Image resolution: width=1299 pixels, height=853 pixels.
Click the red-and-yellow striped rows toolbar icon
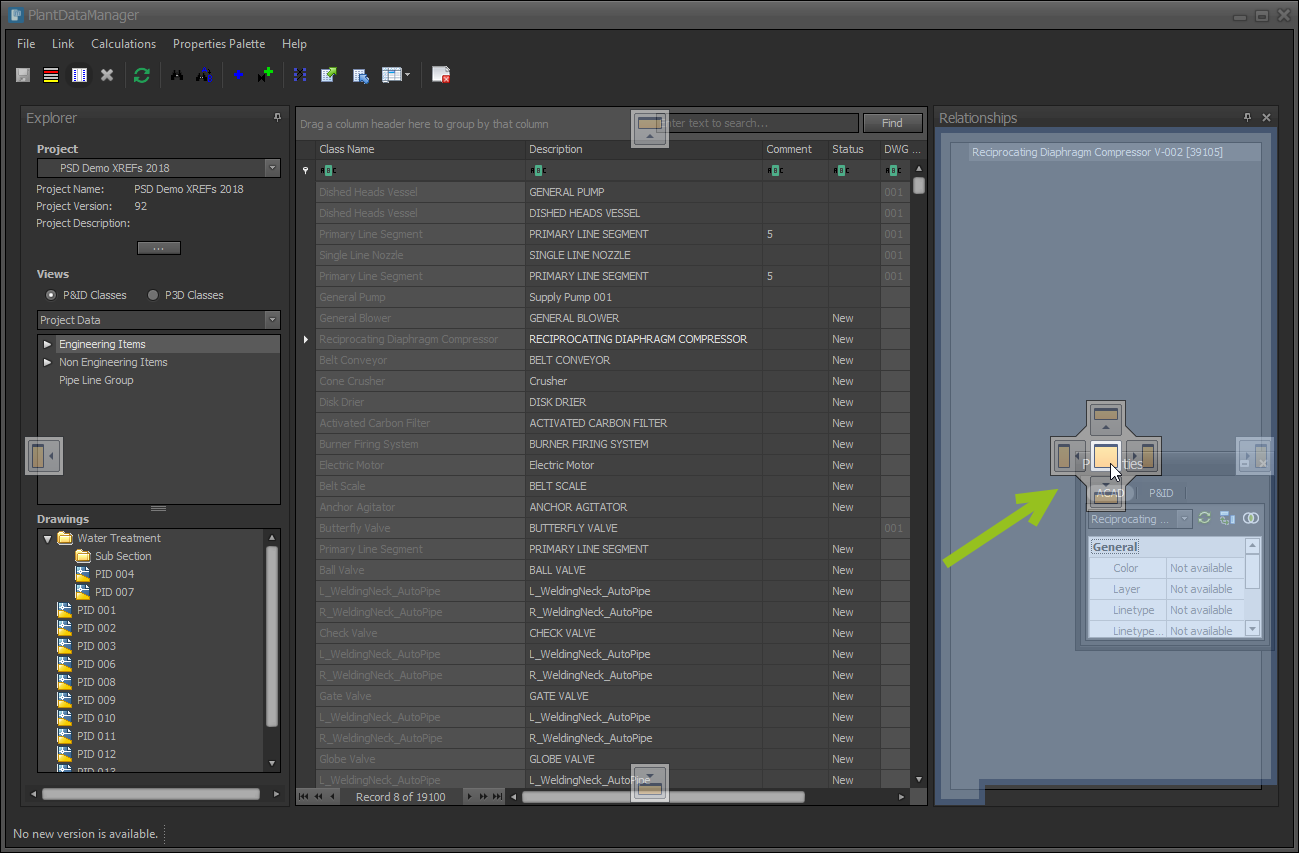pos(51,75)
